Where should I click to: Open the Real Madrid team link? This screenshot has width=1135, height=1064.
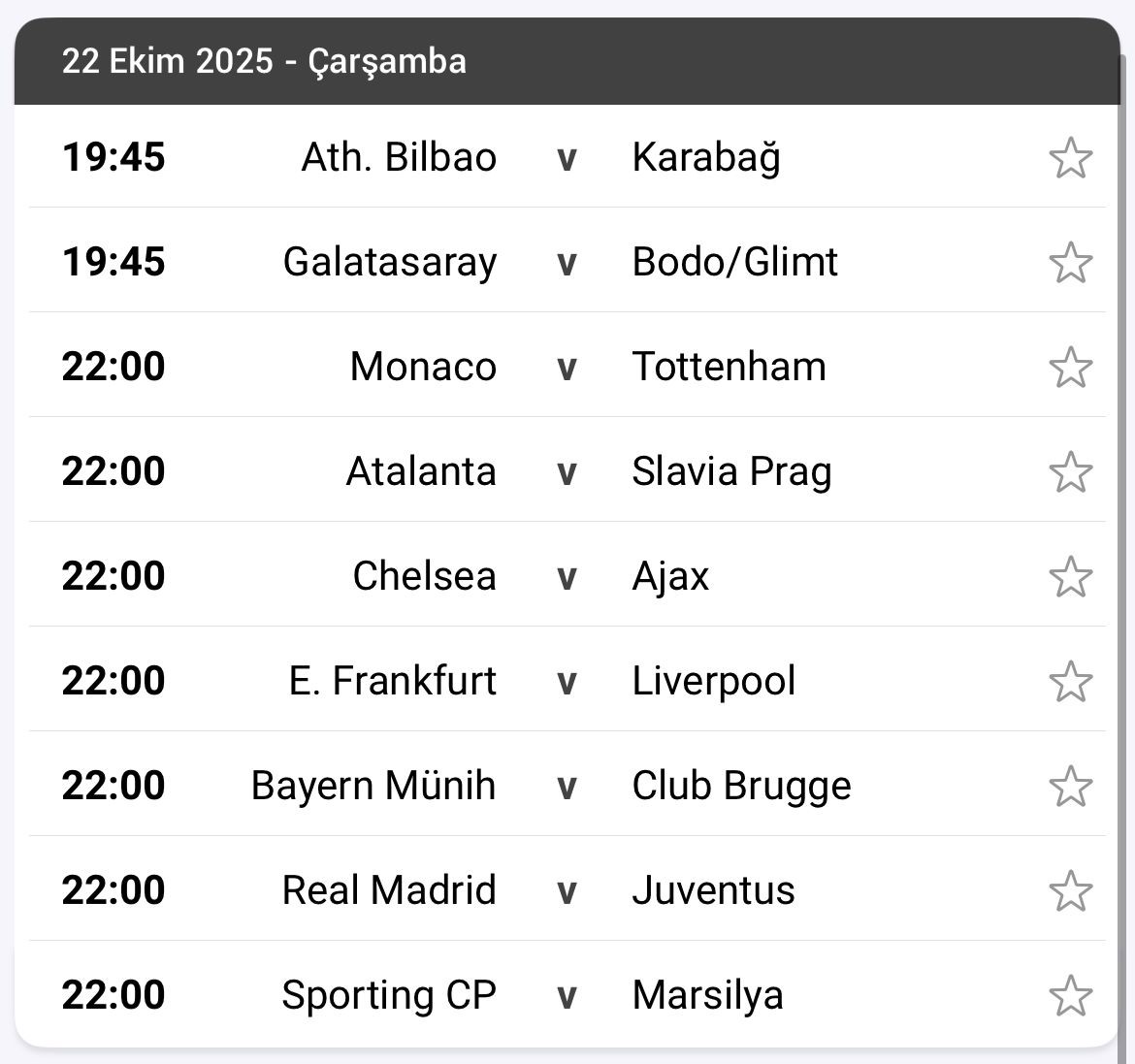point(388,890)
